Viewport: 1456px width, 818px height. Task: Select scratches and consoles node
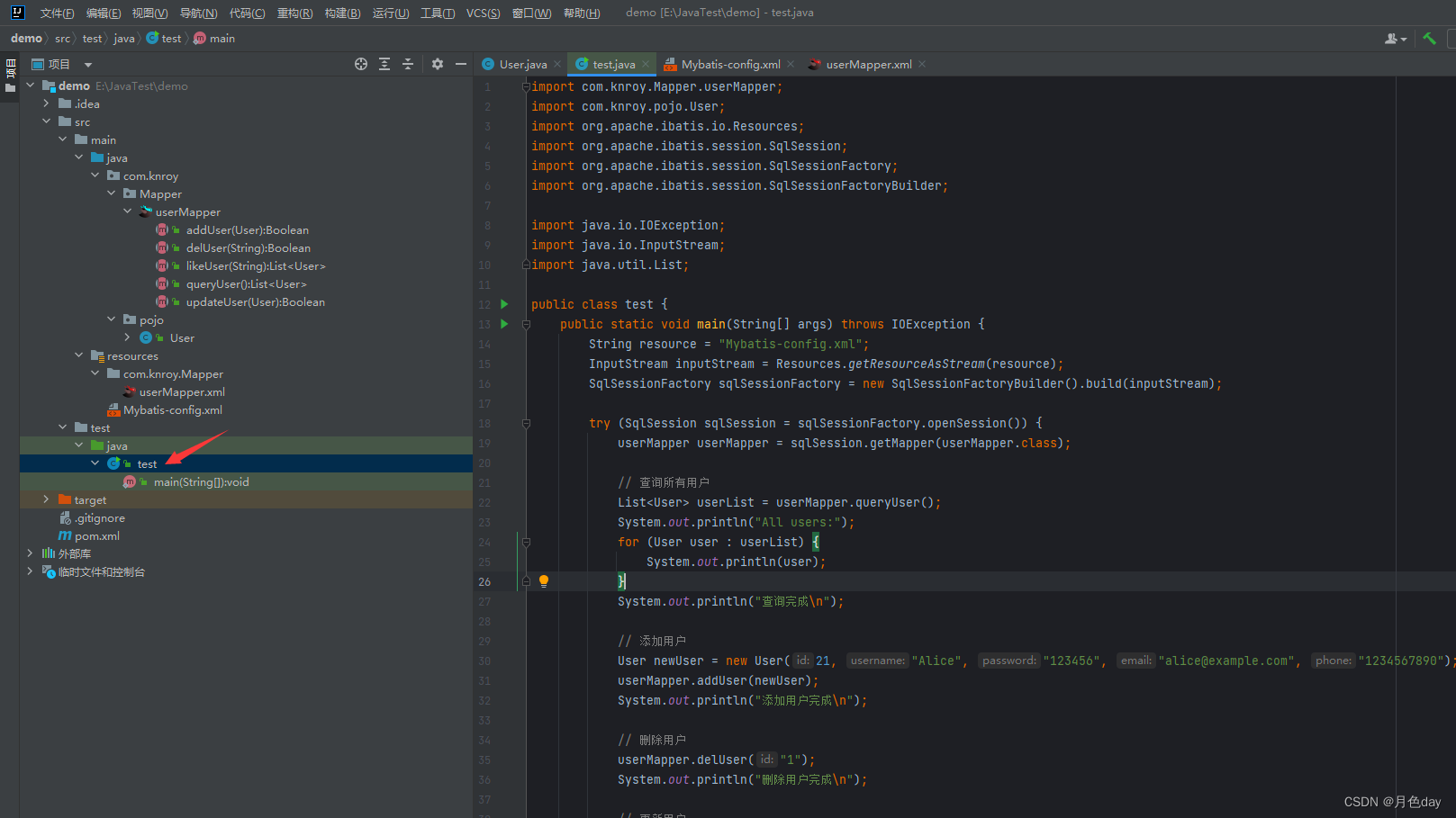101,571
